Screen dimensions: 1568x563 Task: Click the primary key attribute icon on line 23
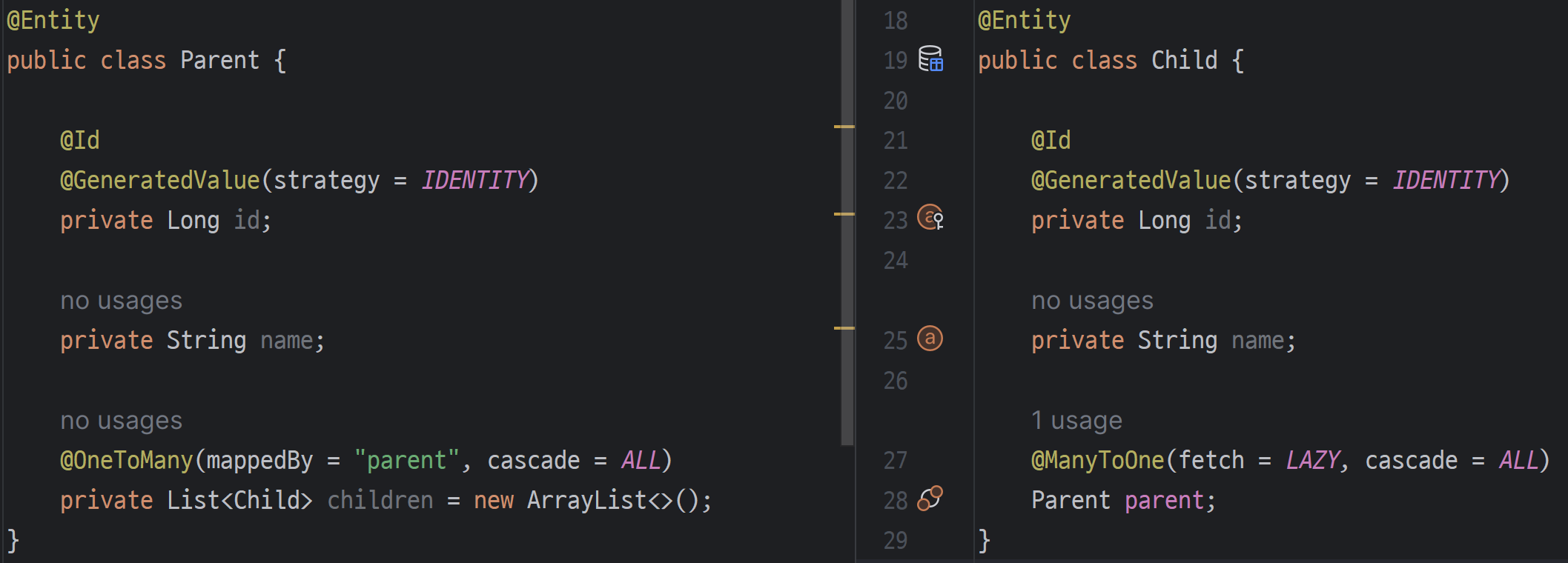[930, 218]
